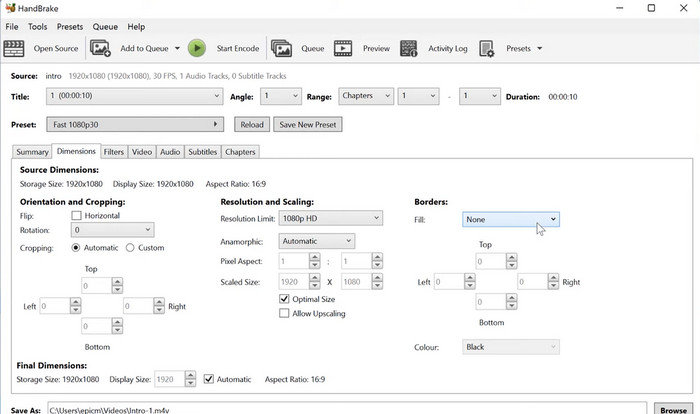Switch to the Audio tab
Screen dimensions: 700x414
point(170,152)
